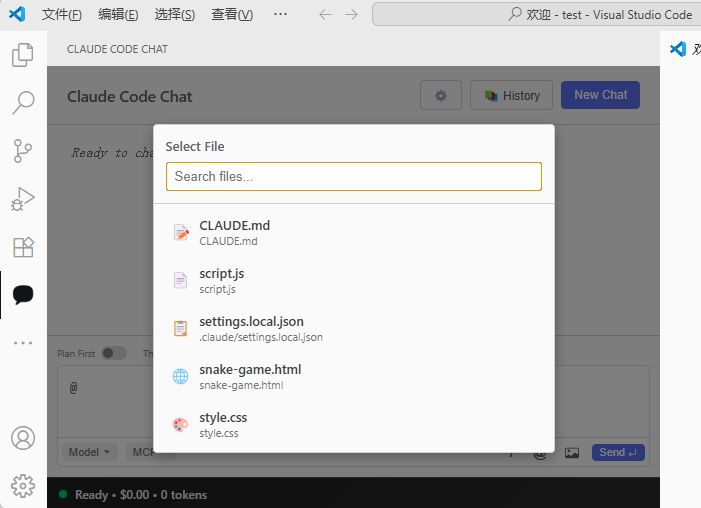
Task: Open the chat History
Action: pos(512,96)
